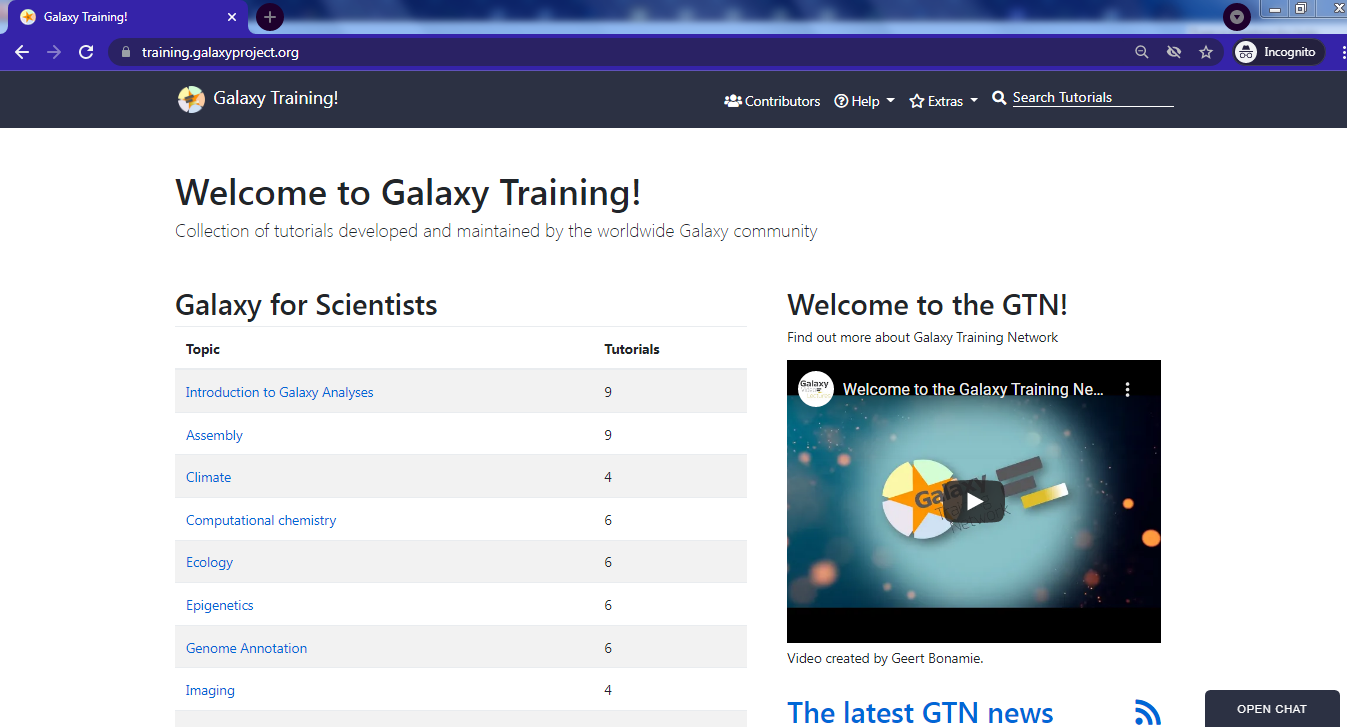Click the Help question mark icon

[x=841, y=101]
